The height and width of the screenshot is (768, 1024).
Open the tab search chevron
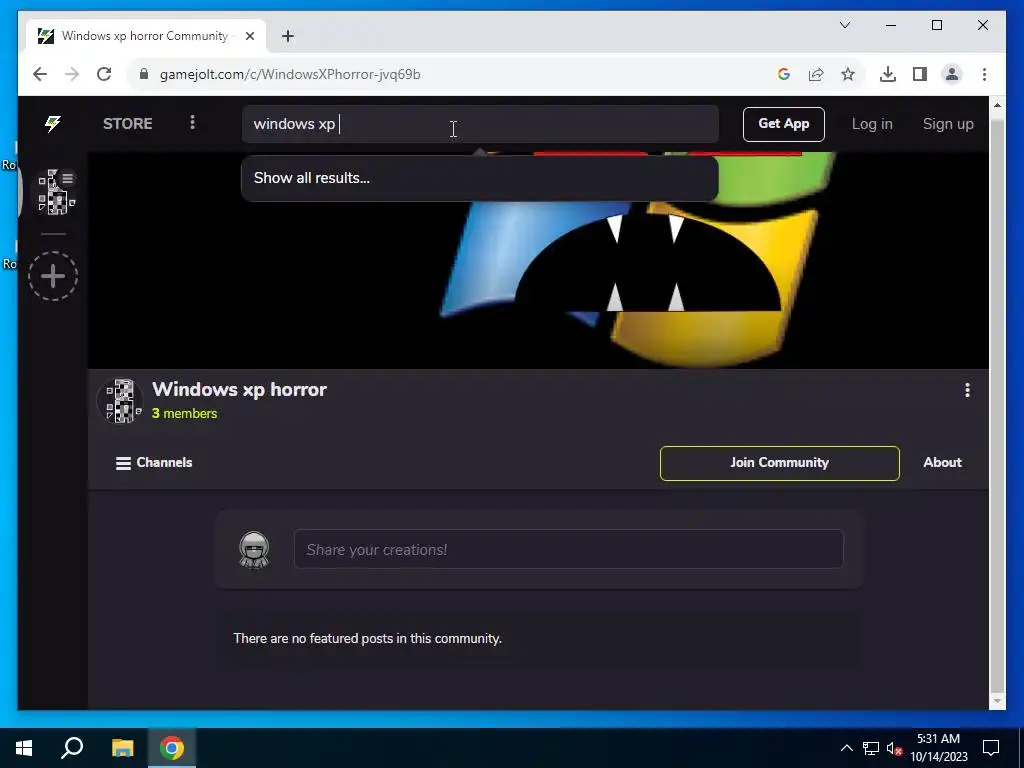pyautogui.click(x=844, y=25)
